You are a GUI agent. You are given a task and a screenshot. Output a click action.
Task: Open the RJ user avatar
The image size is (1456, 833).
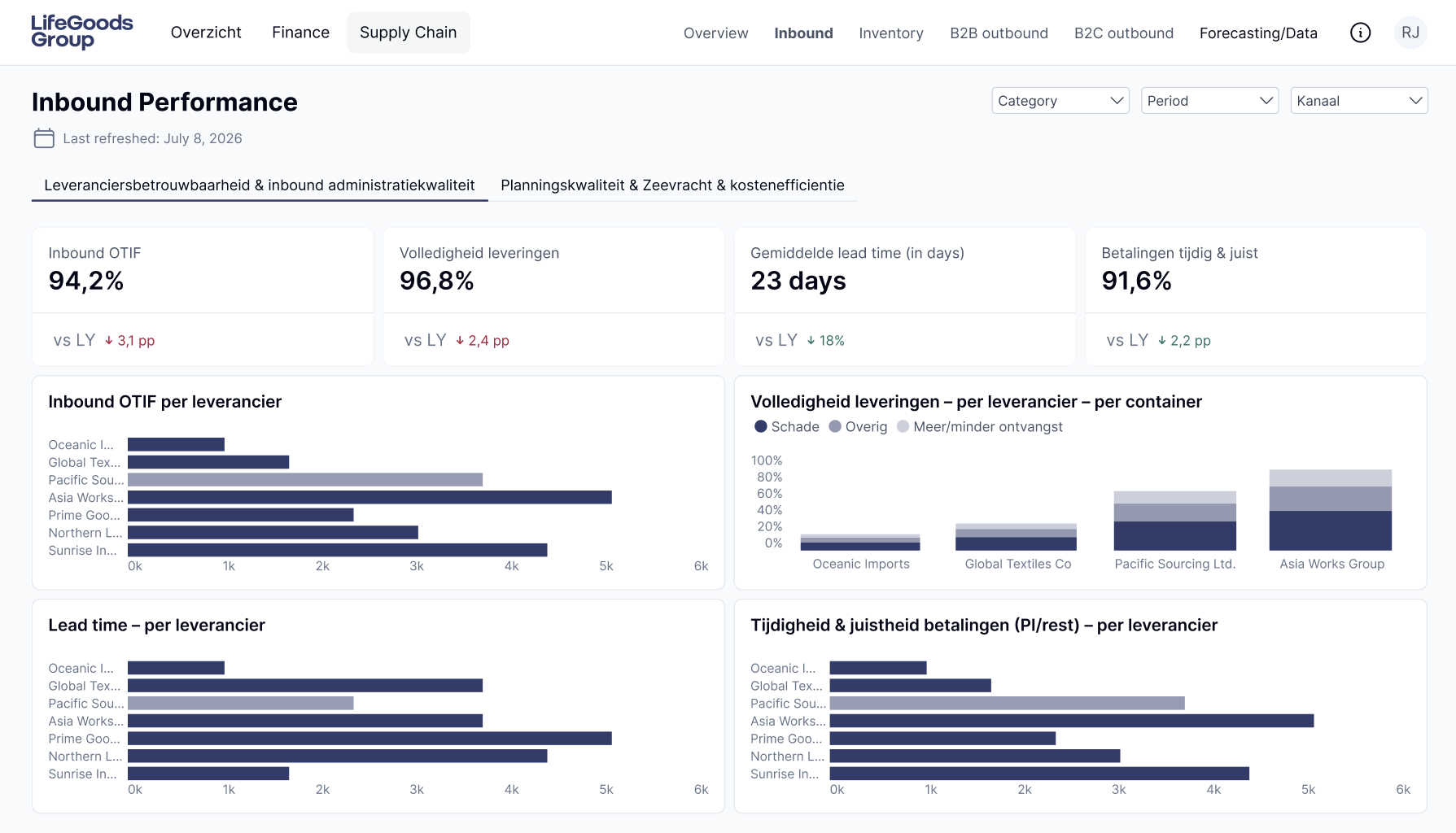pos(1410,33)
